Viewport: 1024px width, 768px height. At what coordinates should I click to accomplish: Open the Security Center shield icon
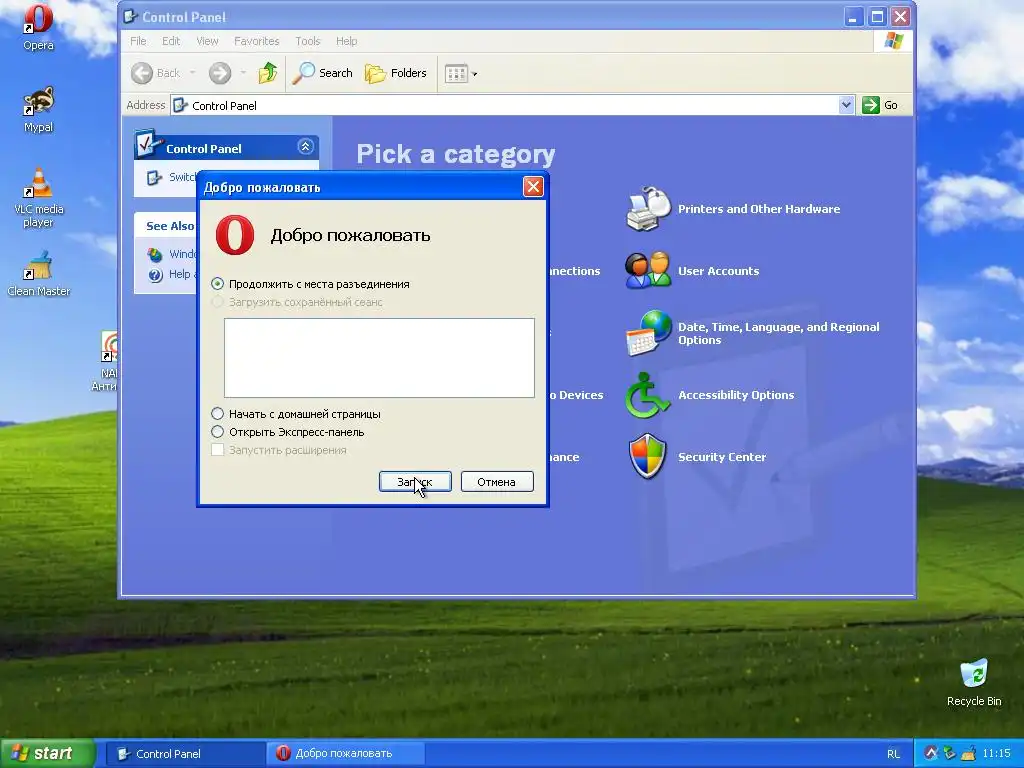(647, 456)
